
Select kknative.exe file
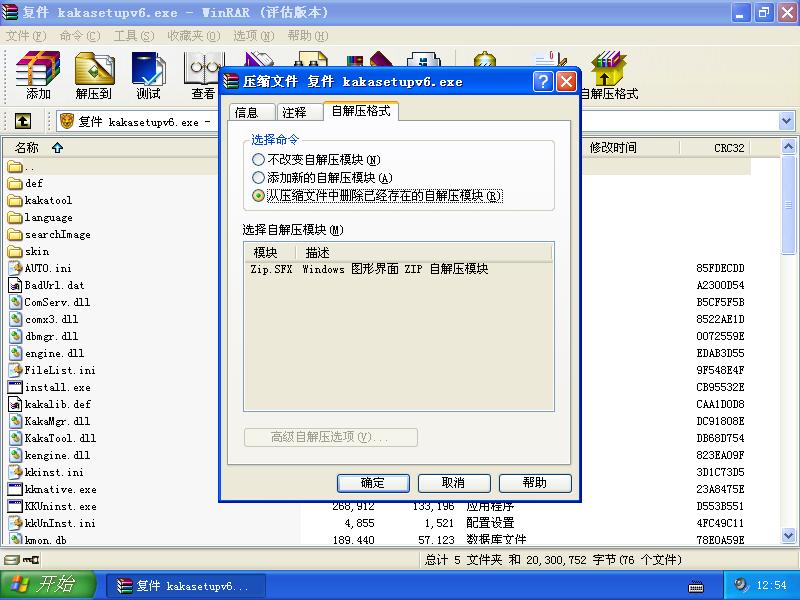[52, 489]
